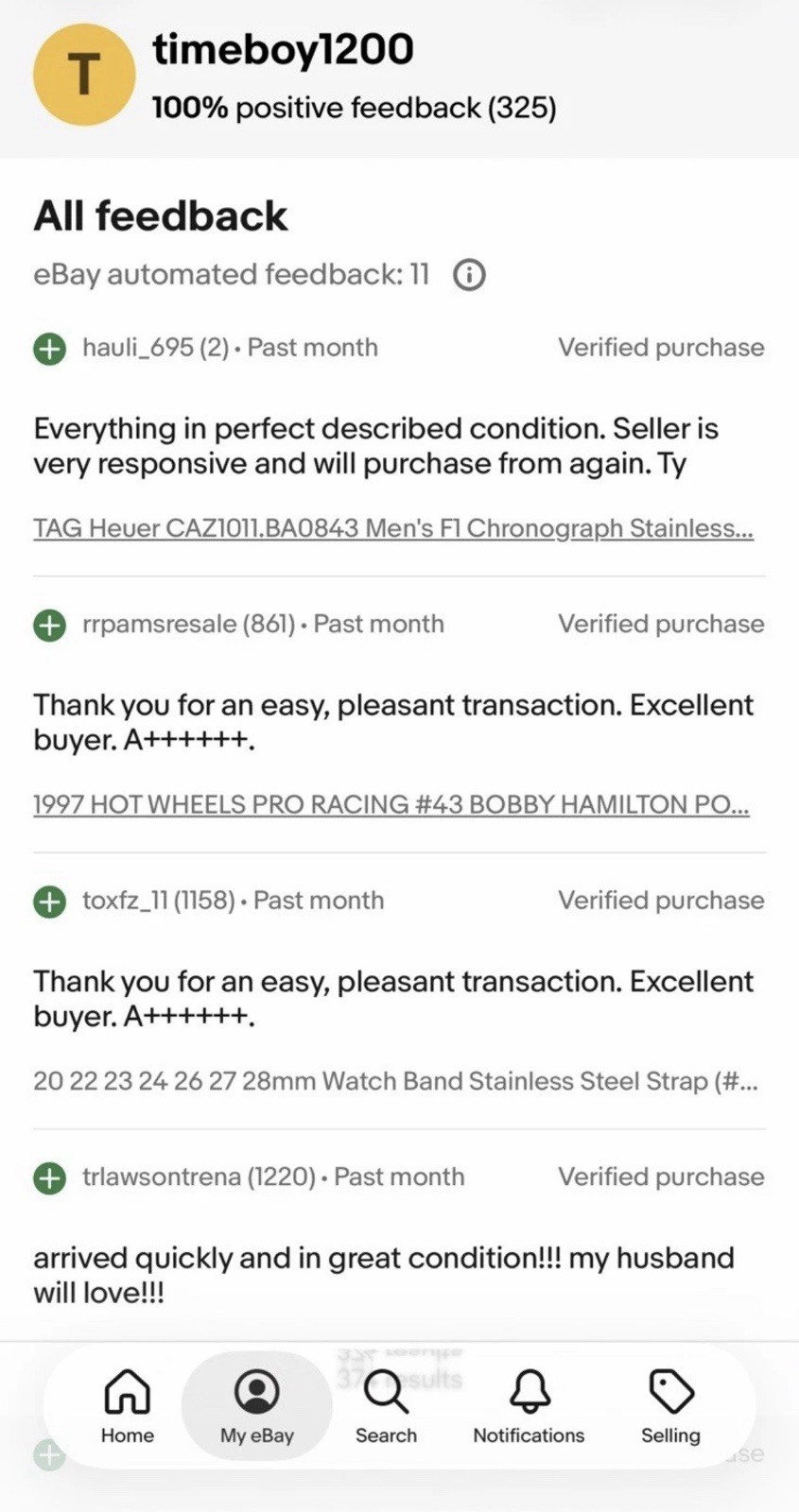Open Search from the bottom bar
Image resolution: width=799 pixels, height=1512 pixels.
(386, 1406)
